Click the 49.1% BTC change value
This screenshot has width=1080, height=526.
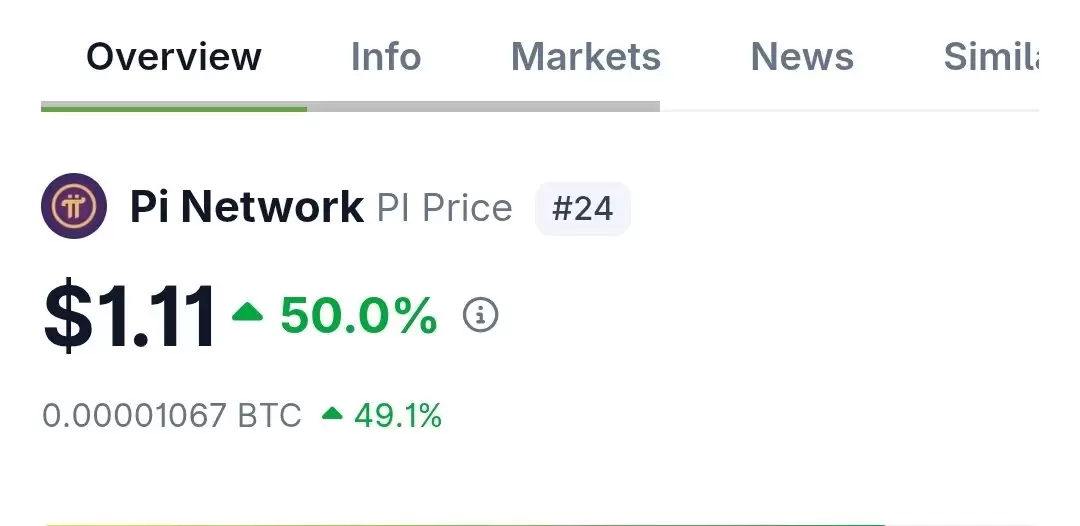397,416
